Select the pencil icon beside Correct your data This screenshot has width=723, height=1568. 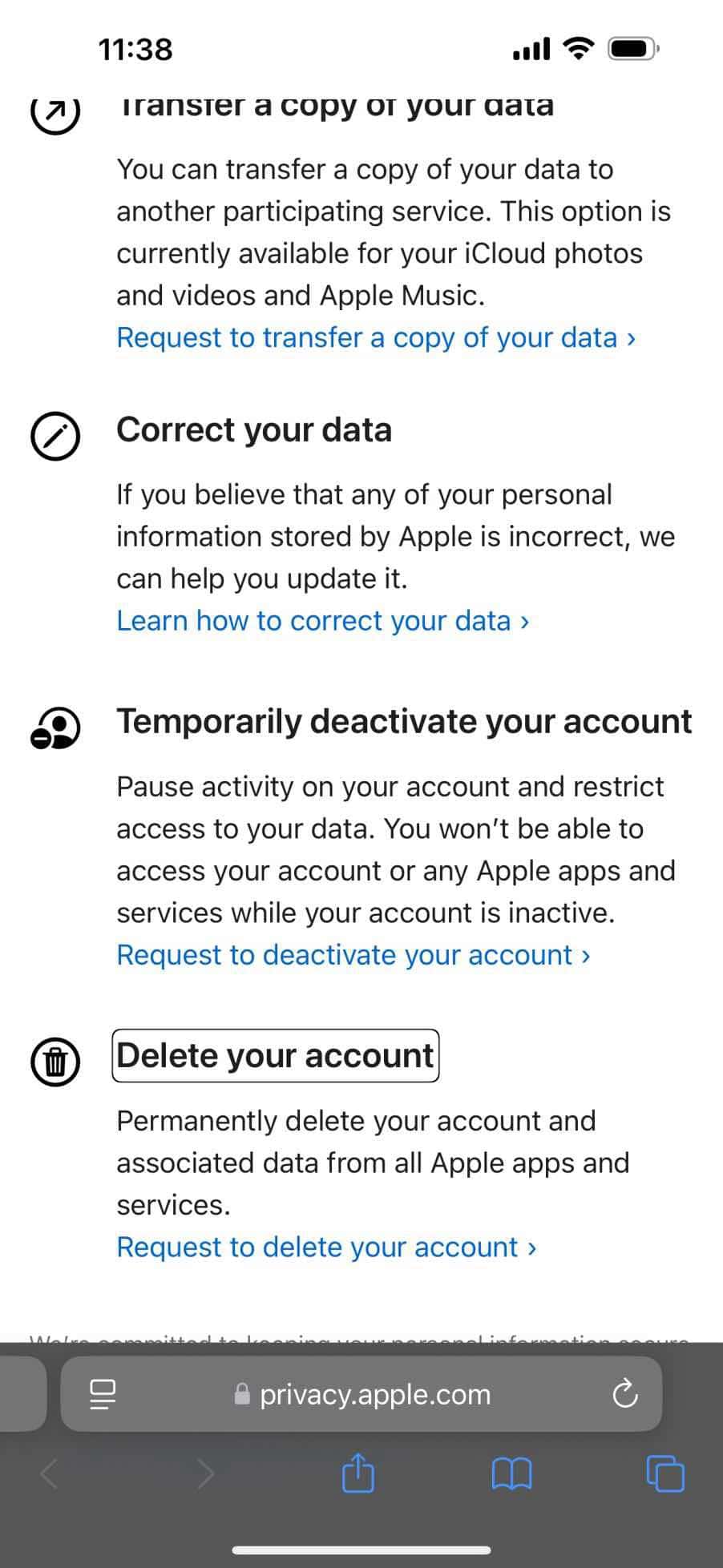[x=55, y=437]
